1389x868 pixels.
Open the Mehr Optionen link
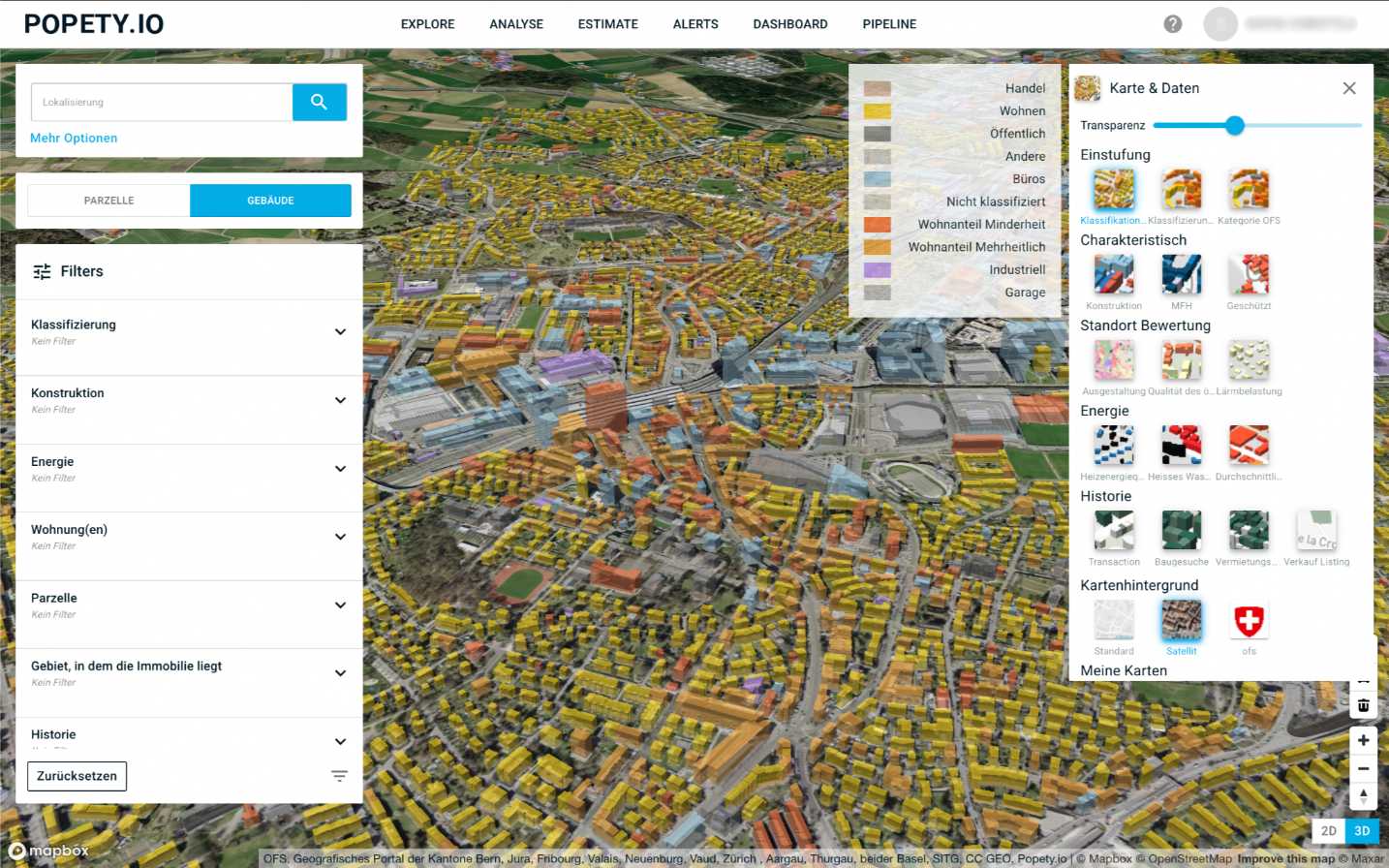(x=74, y=139)
